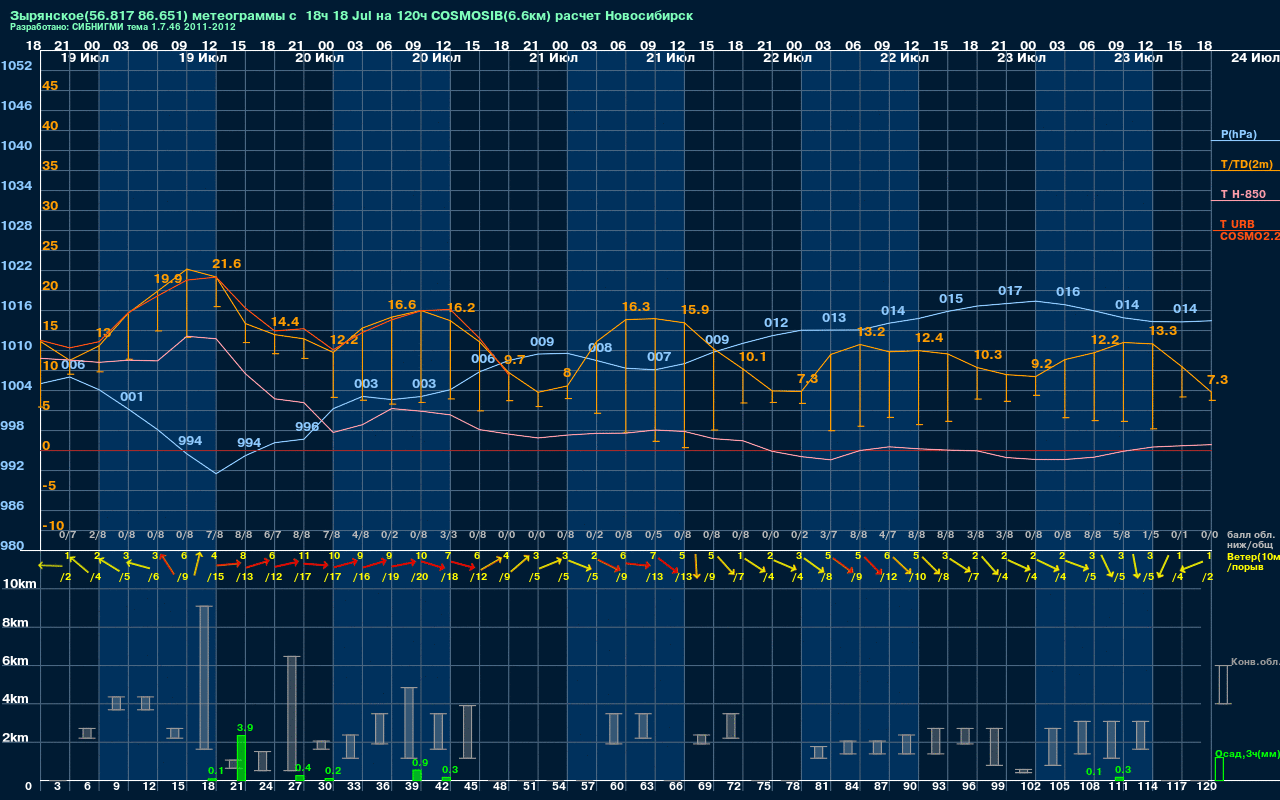Click the 1/5 cloud amount value
The height and width of the screenshot is (800, 1280).
tap(1150, 535)
